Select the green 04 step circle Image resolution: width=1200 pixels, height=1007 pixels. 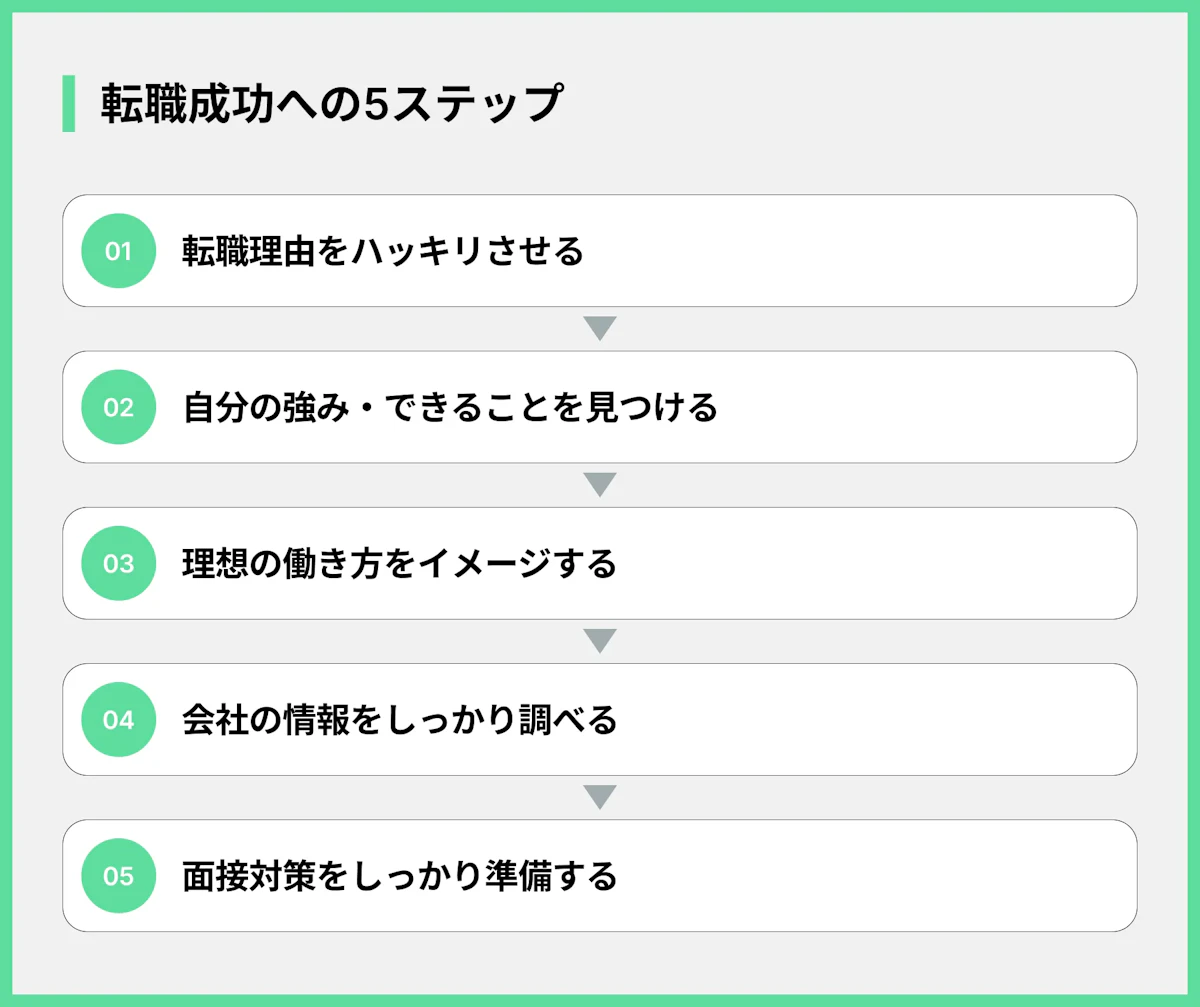tap(118, 720)
